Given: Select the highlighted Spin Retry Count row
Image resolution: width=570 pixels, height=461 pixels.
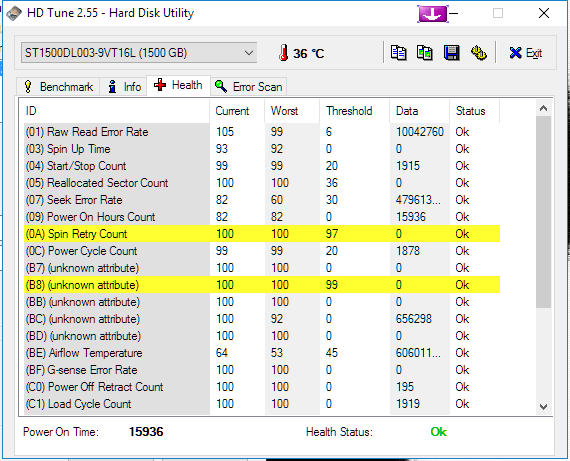Looking at the screenshot, I should coord(262,234).
